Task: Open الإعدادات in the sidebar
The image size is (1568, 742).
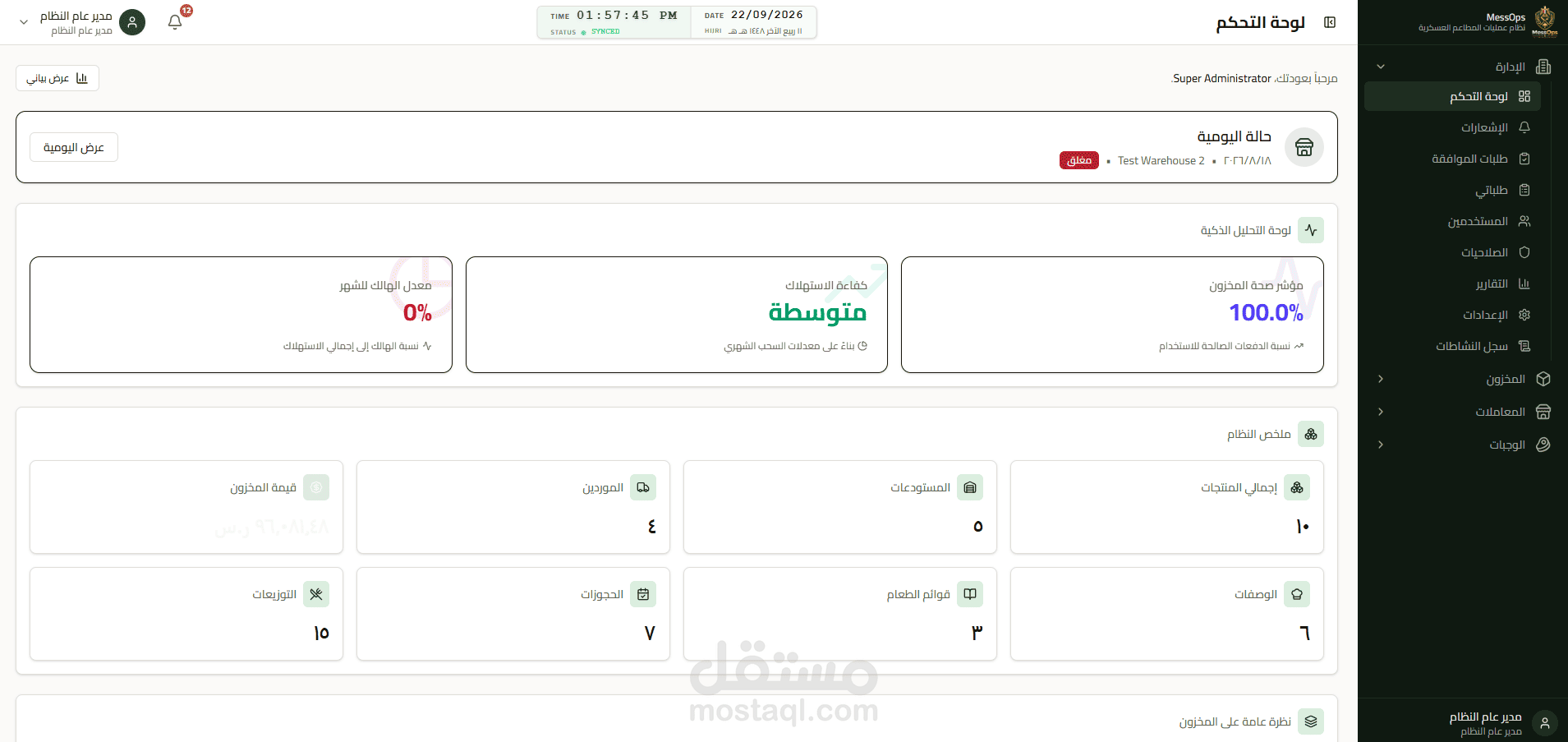Action: [x=1452, y=315]
